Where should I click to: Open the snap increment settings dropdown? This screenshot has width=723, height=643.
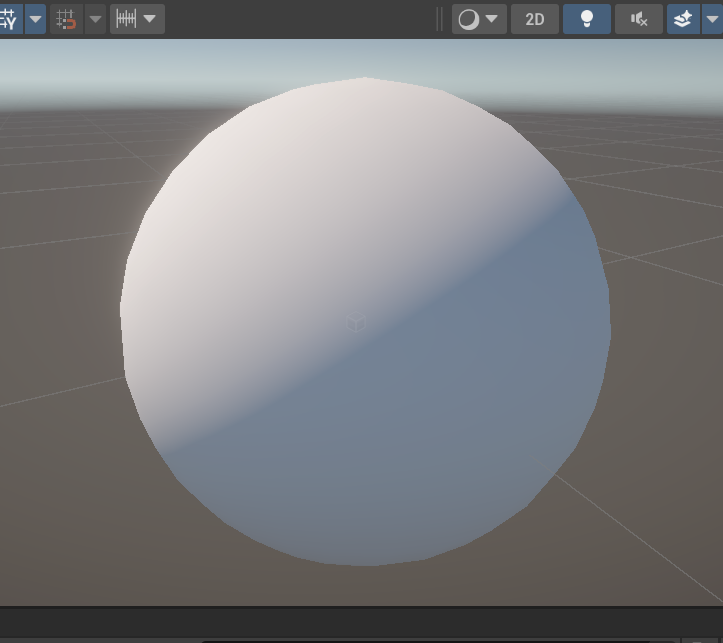pyautogui.click(x=137, y=19)
